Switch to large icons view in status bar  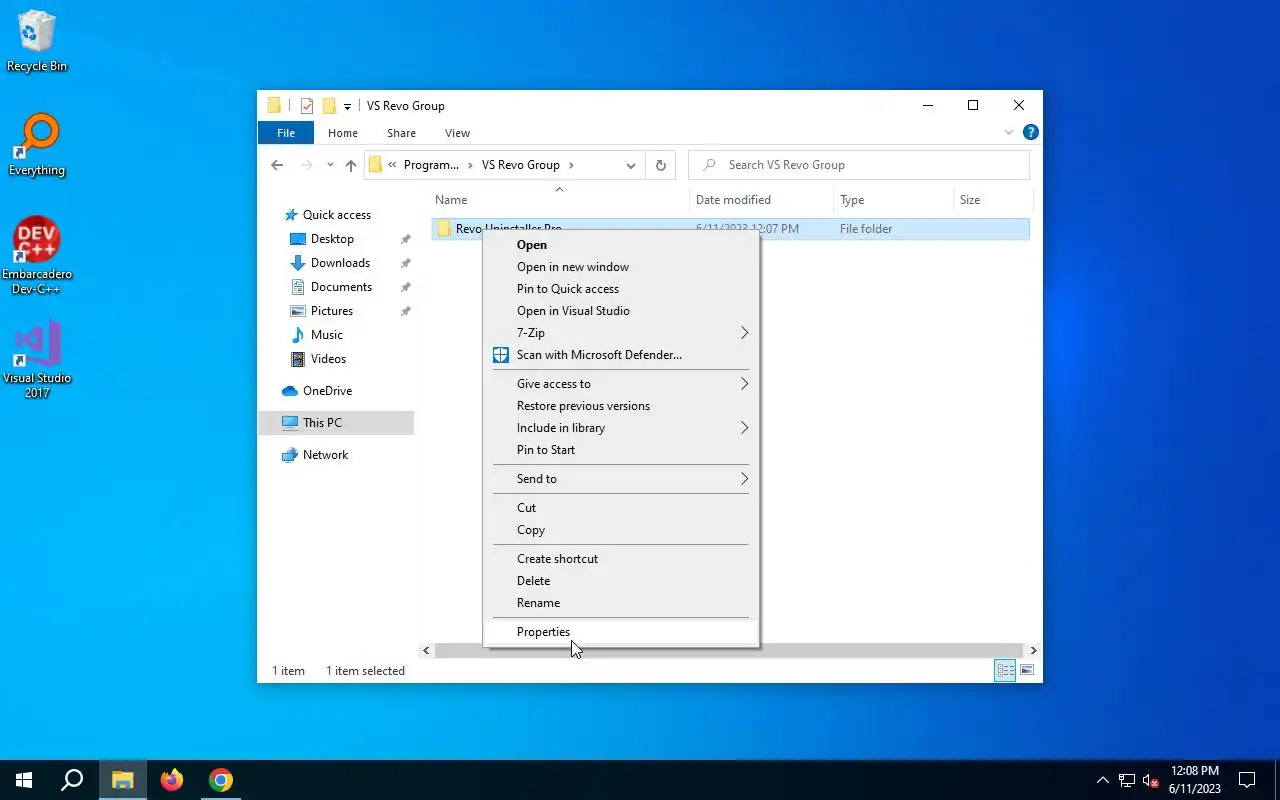[1027, 671]
